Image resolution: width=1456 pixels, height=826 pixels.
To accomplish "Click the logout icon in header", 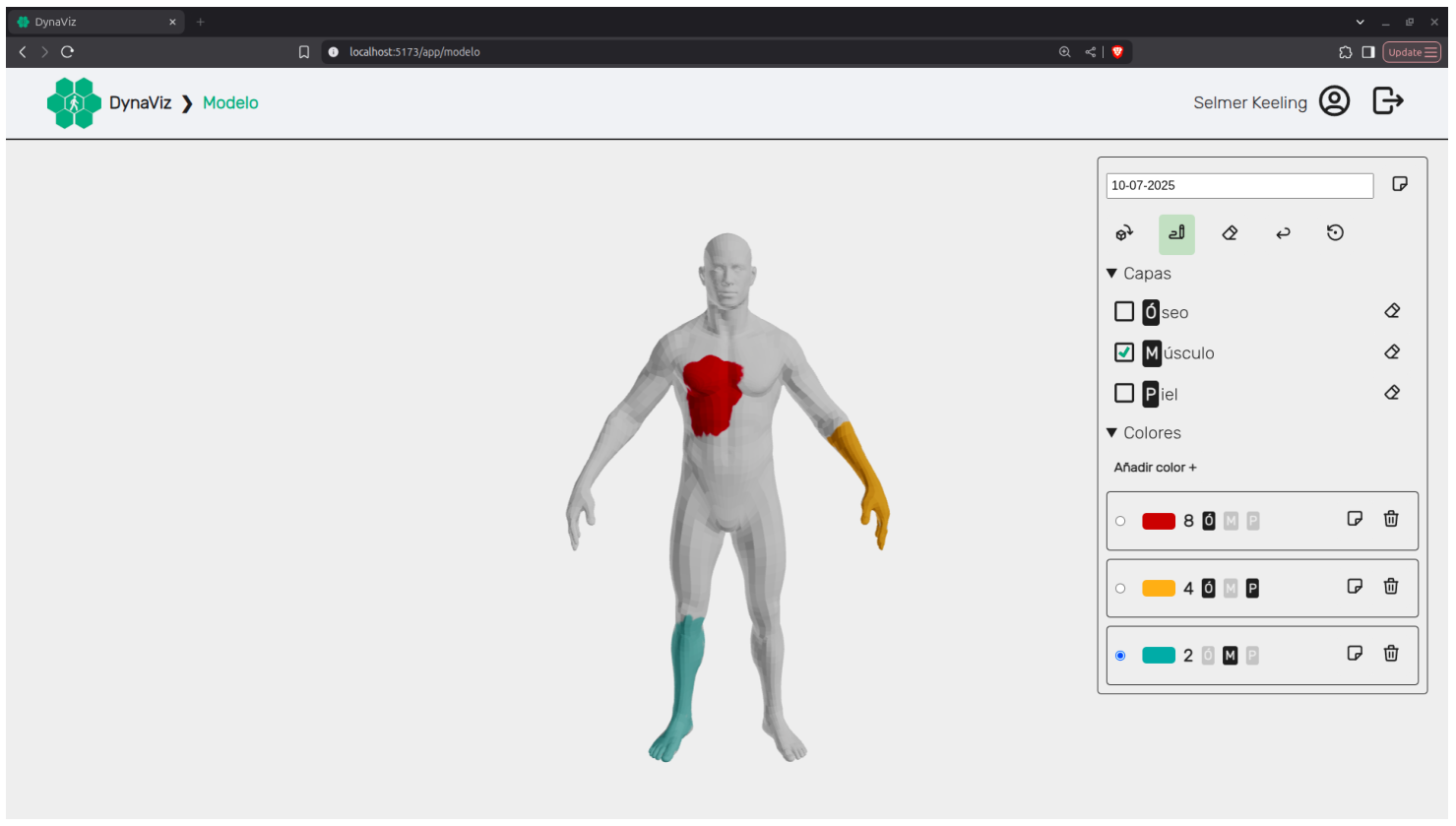I will point(1388,101).
